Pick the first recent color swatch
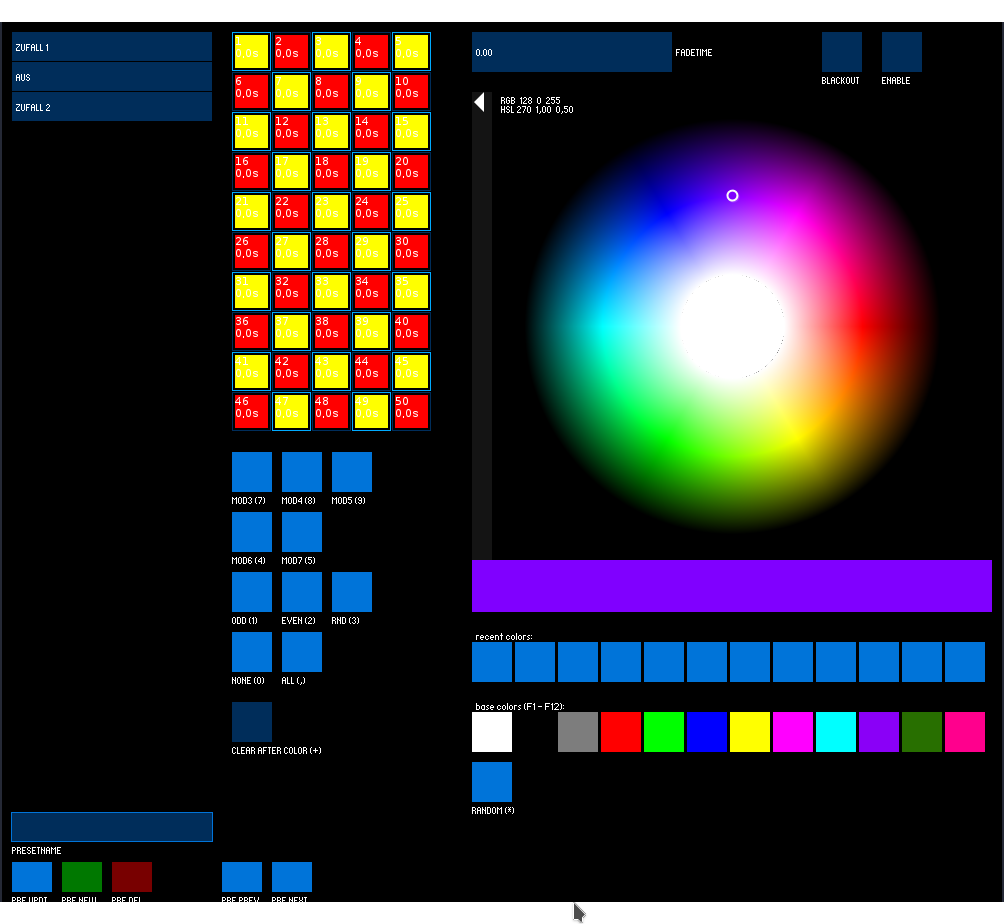The image size is (1004, 924). click(492, 662)
